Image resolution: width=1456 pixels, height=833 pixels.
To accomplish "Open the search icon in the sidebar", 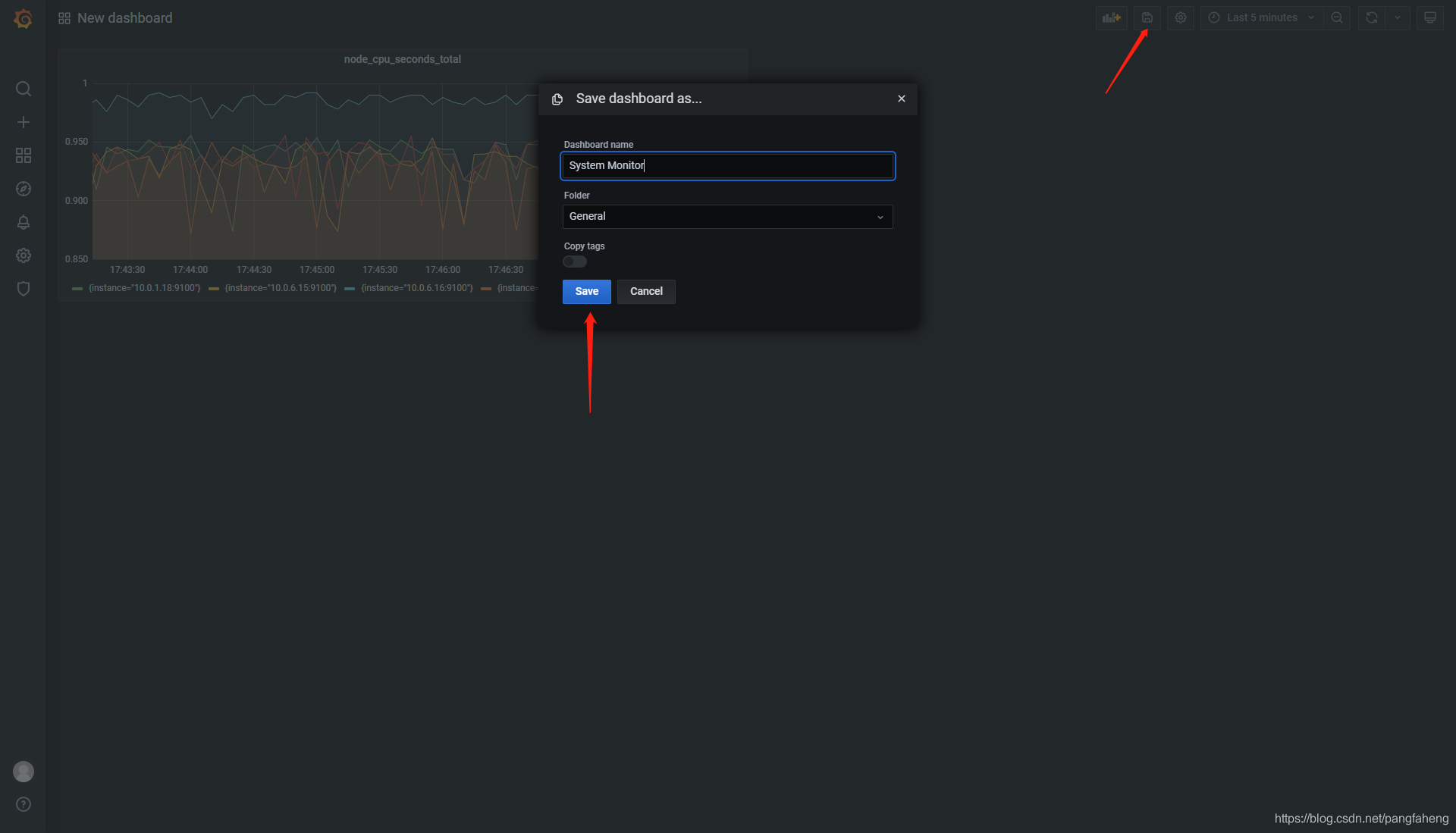I will click(x=24, y=89).
